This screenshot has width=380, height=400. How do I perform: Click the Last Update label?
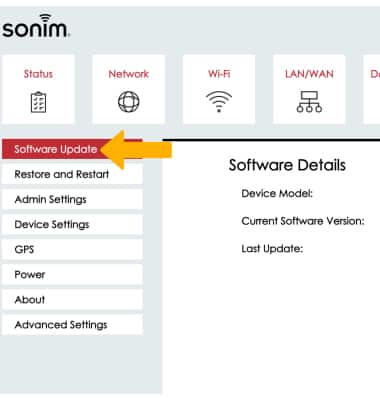click(272, 249)
